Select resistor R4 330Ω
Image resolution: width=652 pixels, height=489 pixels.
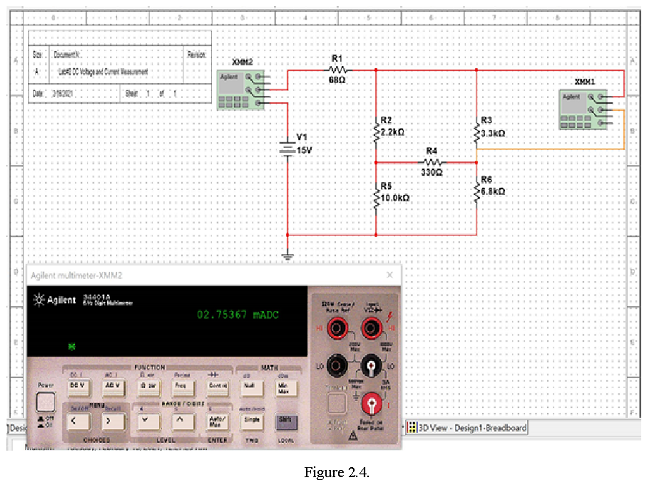pyautogui.click(x=432, y=162)
